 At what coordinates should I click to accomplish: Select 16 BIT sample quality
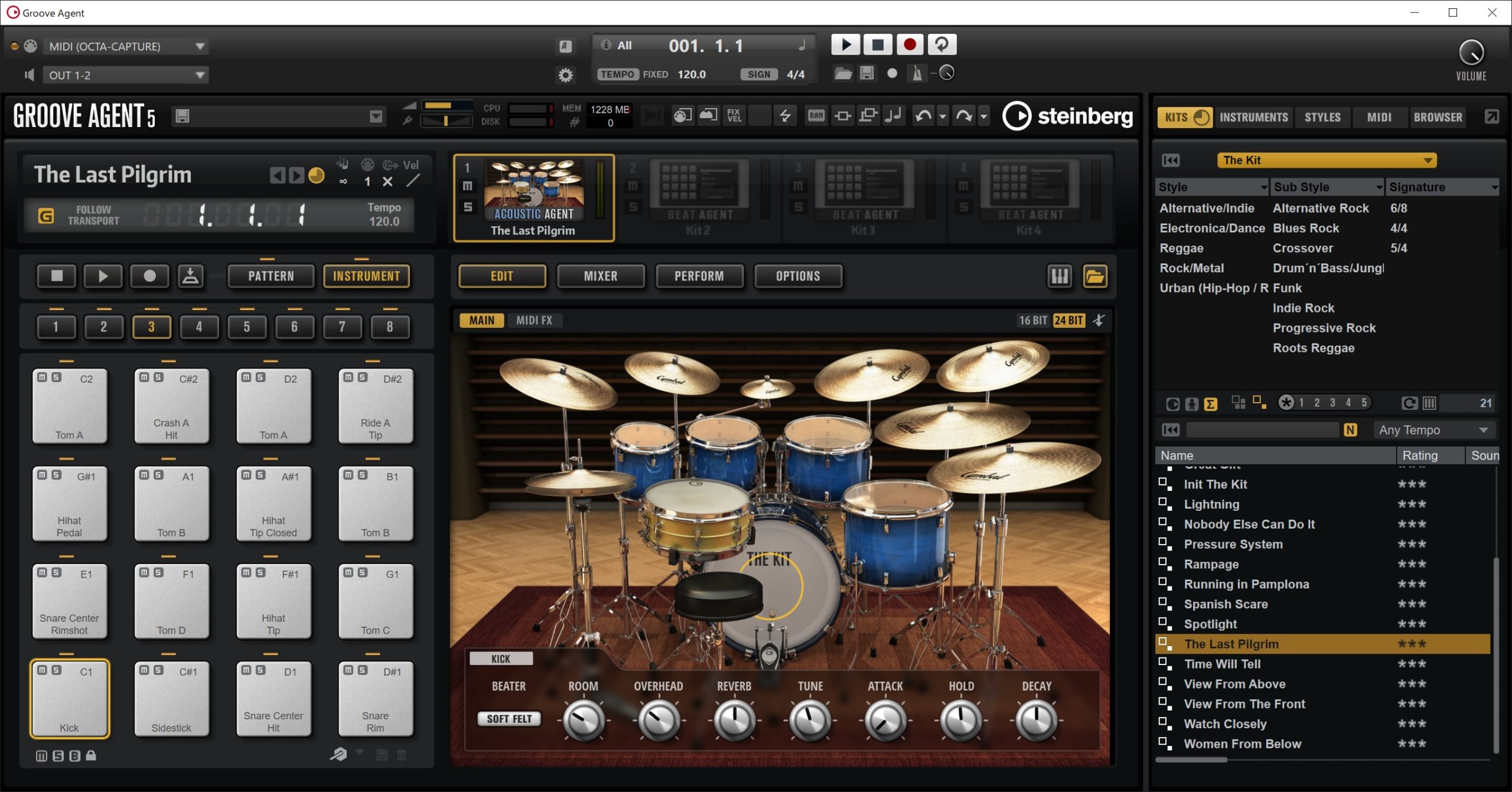1032,320
